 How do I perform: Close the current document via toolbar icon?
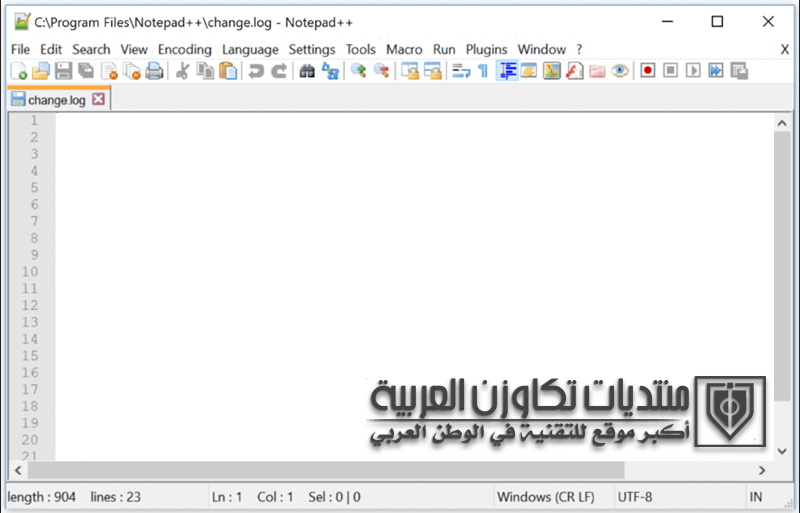coord(109,71)
